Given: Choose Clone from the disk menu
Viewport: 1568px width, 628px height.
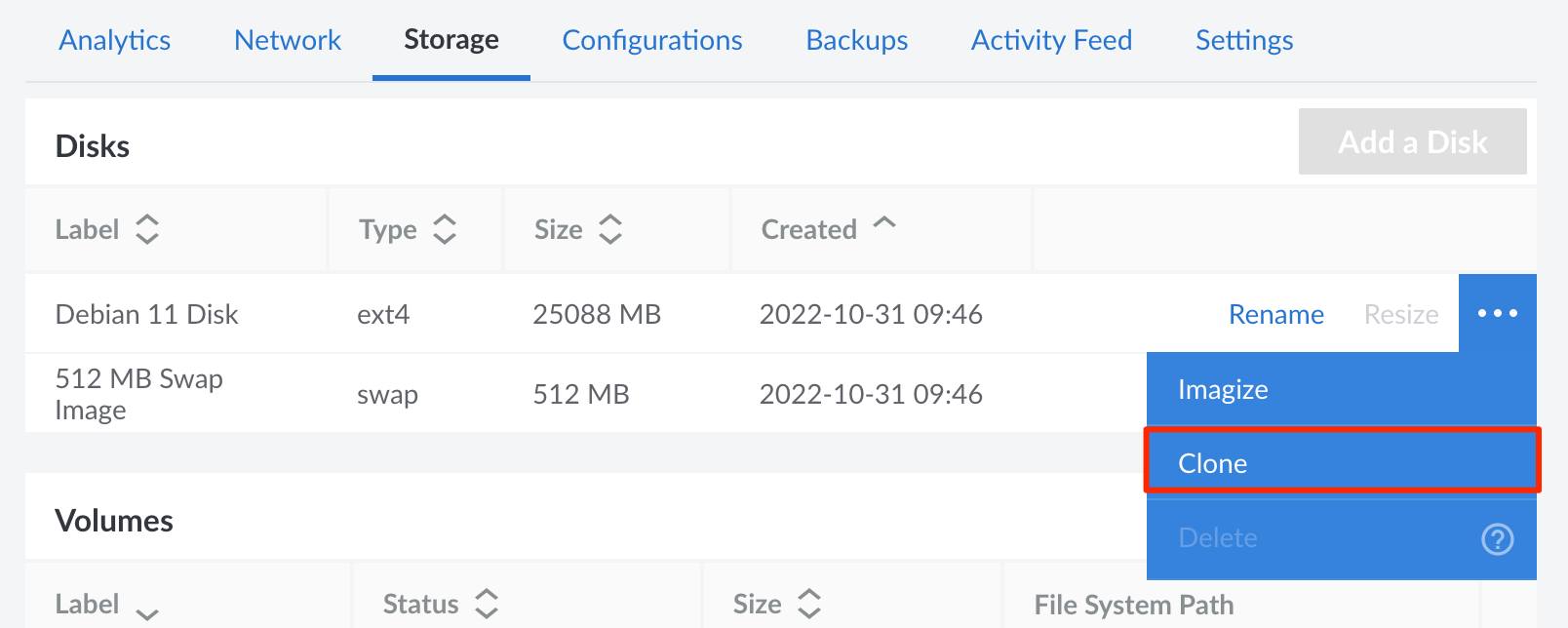Looking at the screenshot, I should pyautogui.click(x=1213, y=463).
